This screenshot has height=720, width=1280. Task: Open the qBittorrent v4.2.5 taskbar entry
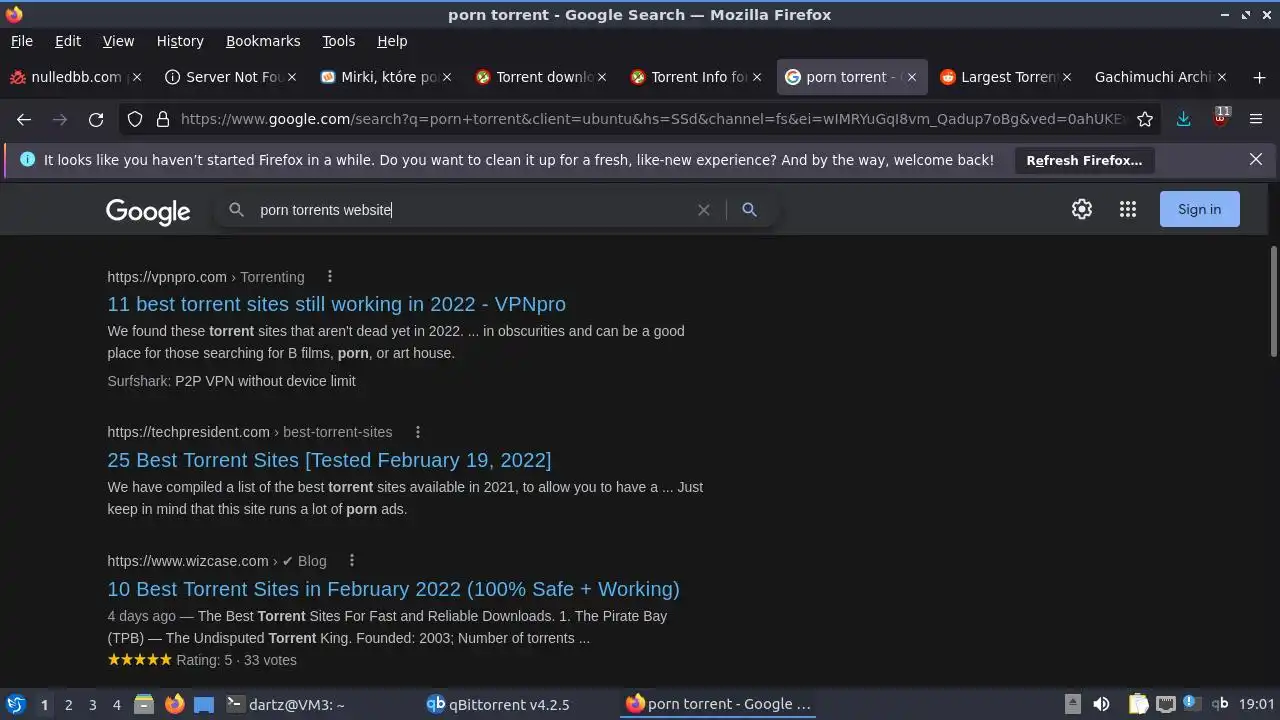pos(520,704)
